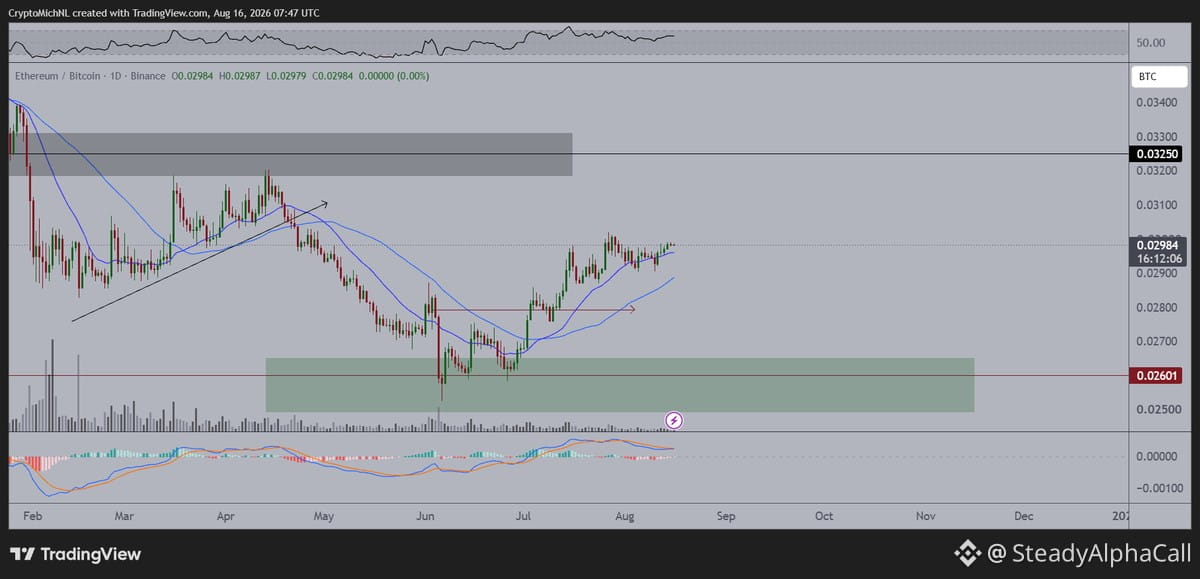The image size is (1200, 579).
Task: Select the red 0.02601 price label
Action: tap(1157, 376)
